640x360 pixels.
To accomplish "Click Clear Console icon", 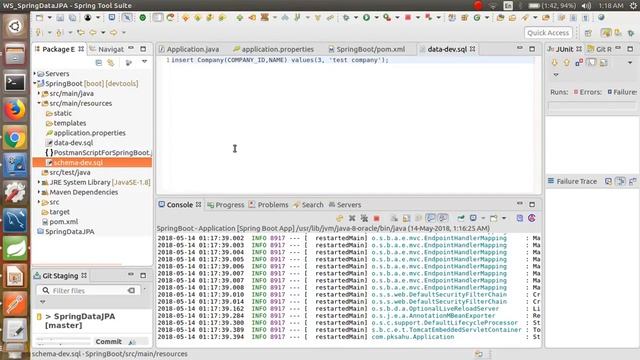I will click(x=394, y=218).
